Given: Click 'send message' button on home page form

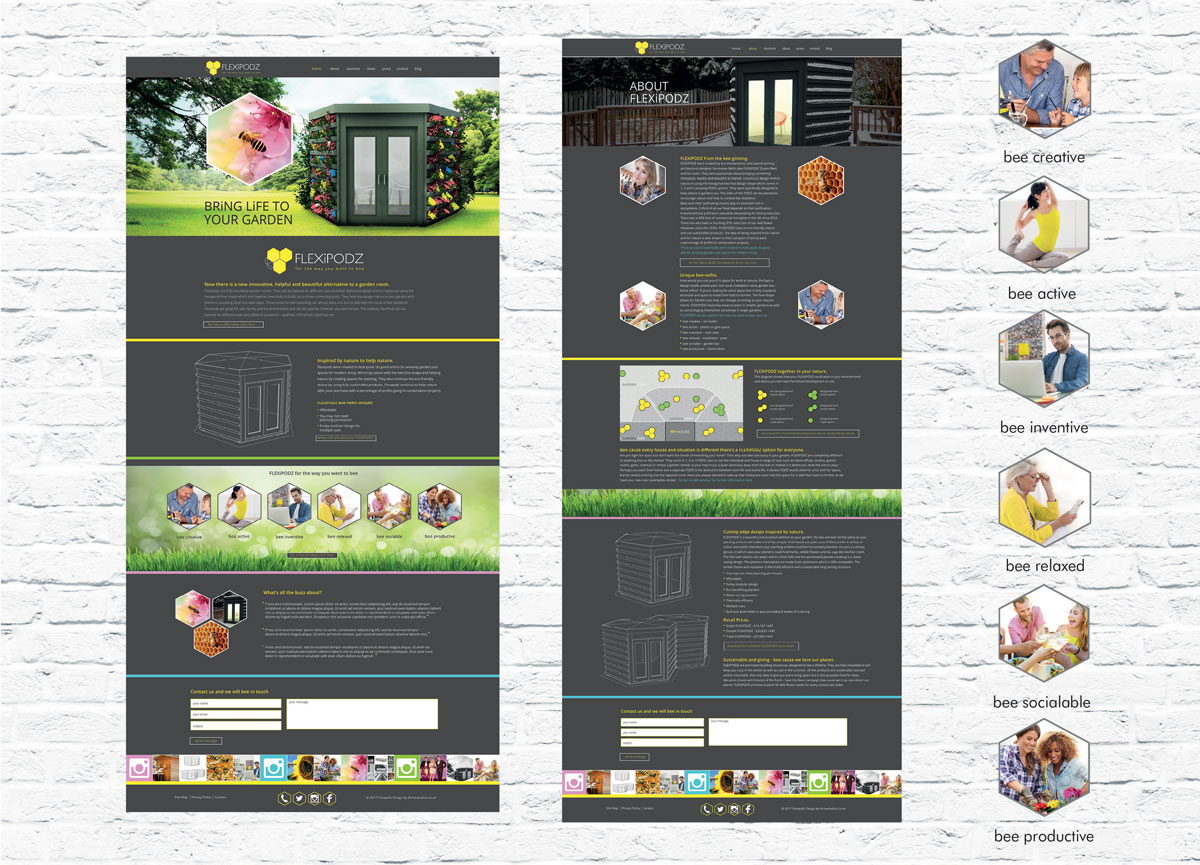Looking at the screenshot, I should (x=206, y=741).
